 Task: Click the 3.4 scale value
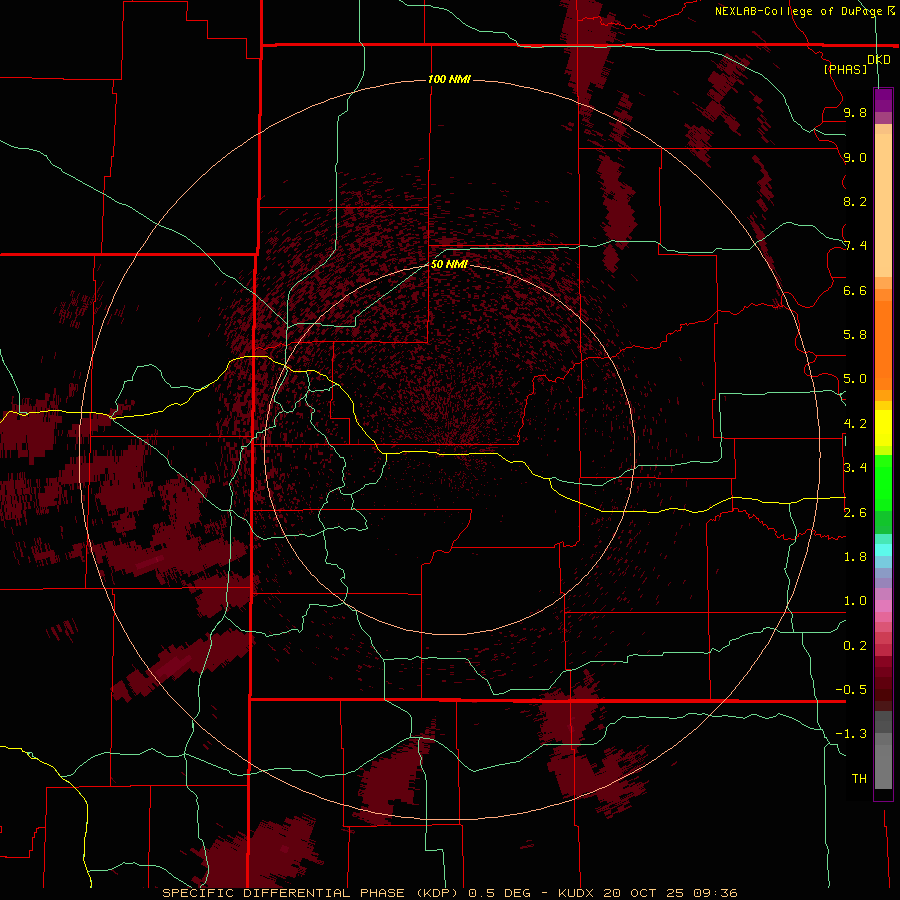pyautogui.click(x=855, y=468)
